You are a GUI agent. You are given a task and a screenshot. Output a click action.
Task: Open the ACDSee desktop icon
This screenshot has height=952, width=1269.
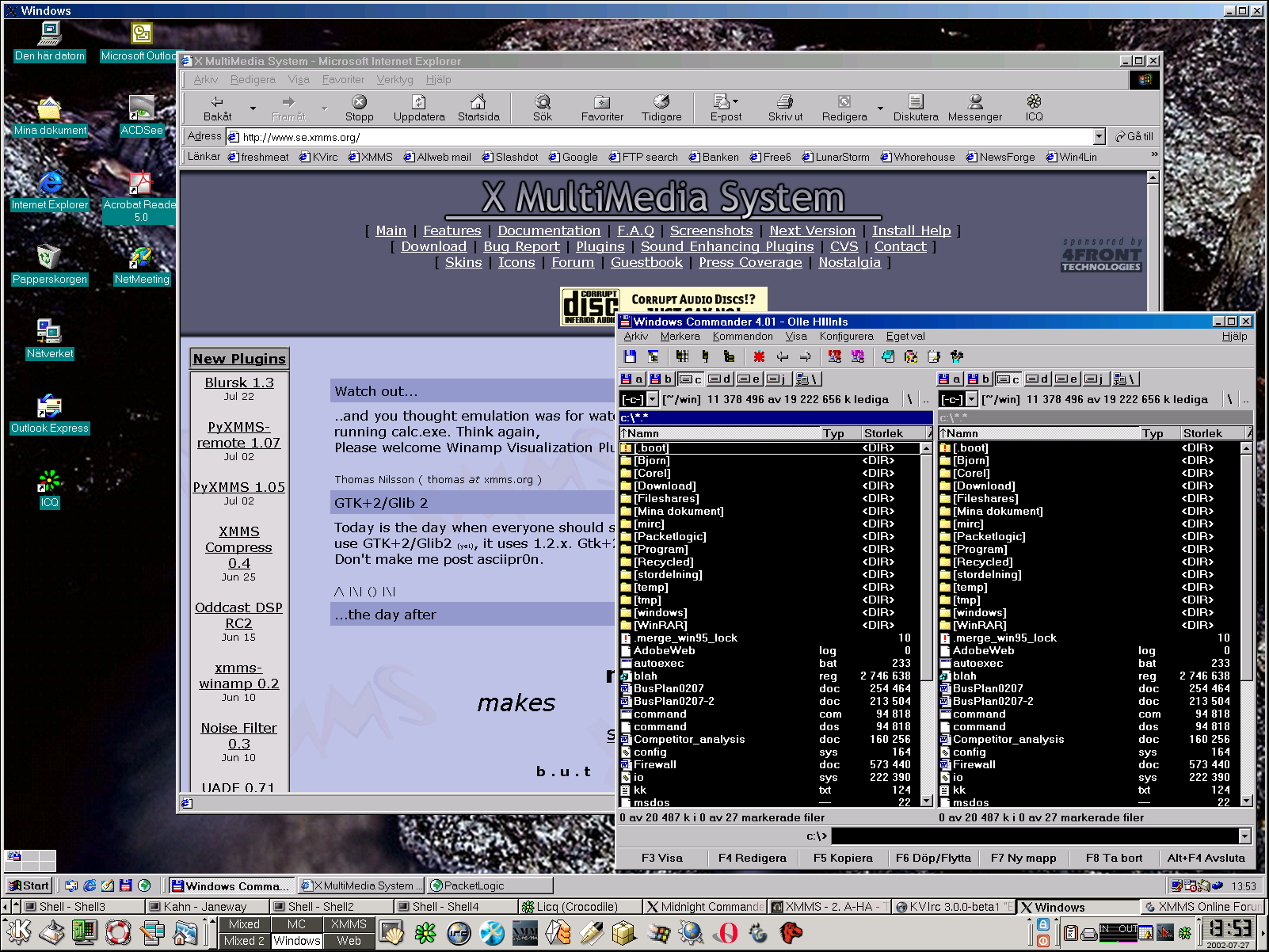pos(142,108)
